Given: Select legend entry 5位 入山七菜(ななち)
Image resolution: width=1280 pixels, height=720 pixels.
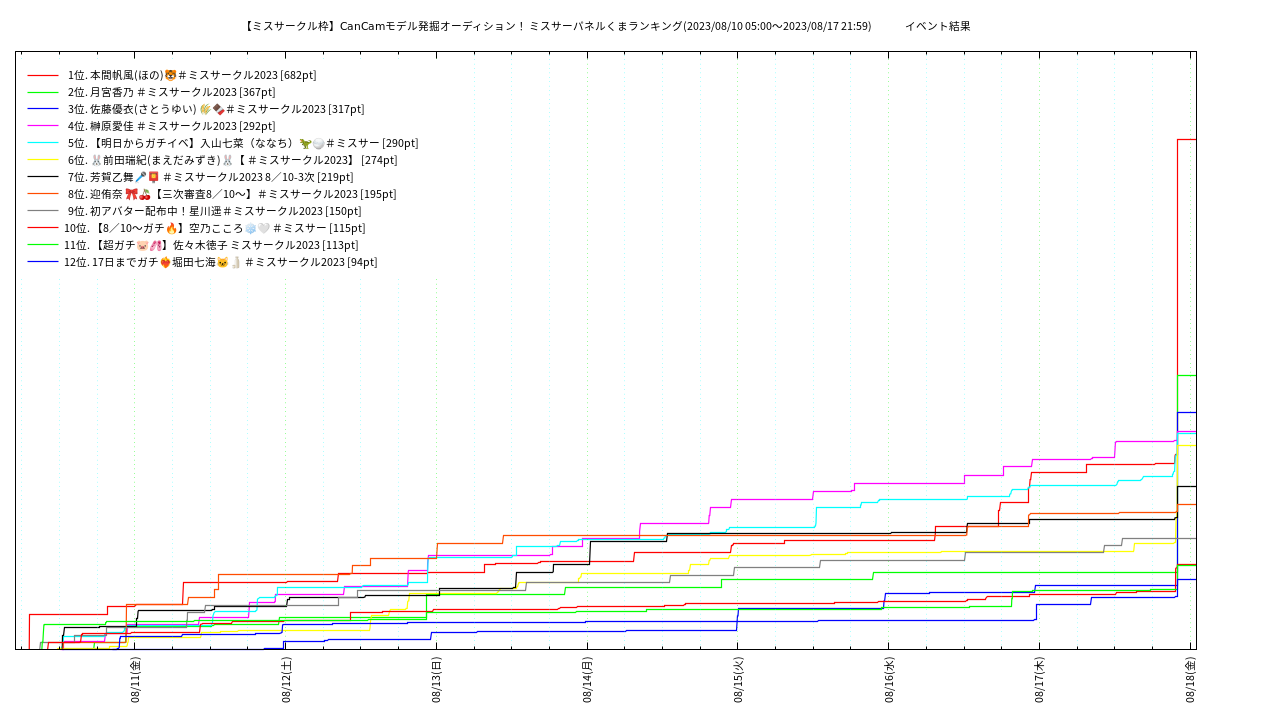Looking at the screenshot, I should [x=243, y=143].
